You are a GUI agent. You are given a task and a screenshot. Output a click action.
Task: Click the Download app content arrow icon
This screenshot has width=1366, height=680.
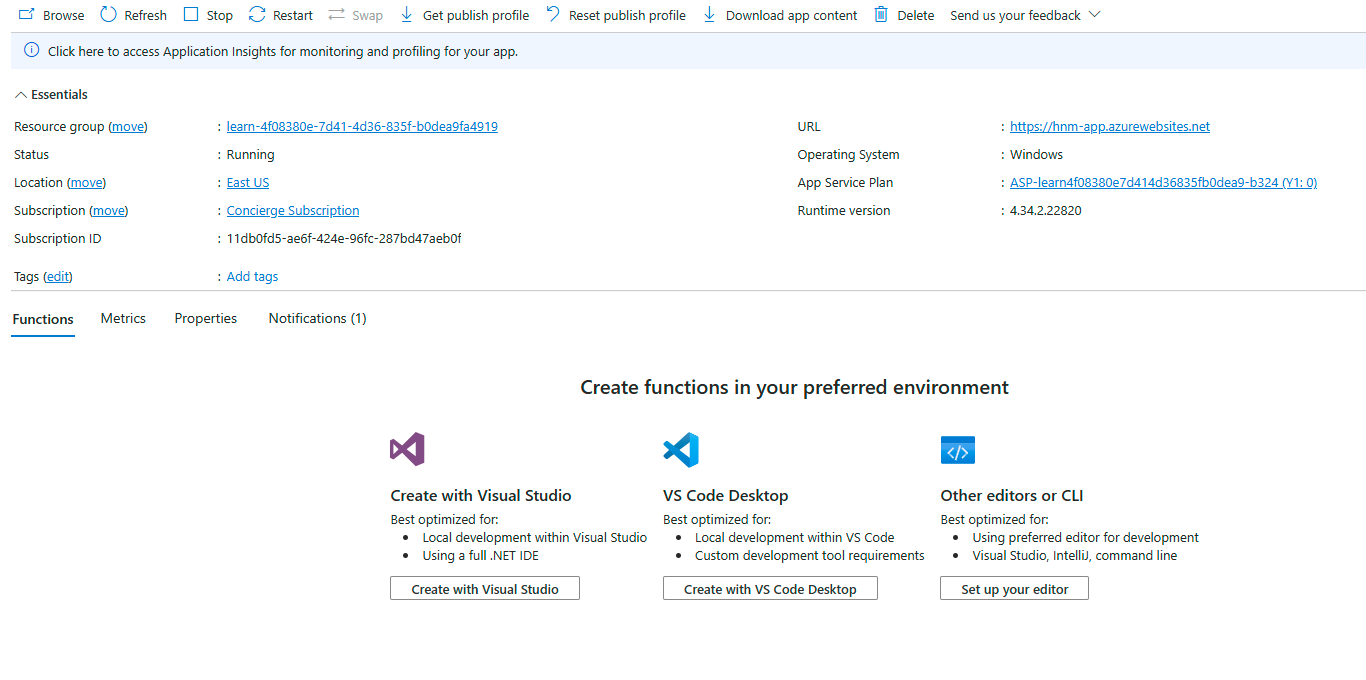click(x=709, y=14)
